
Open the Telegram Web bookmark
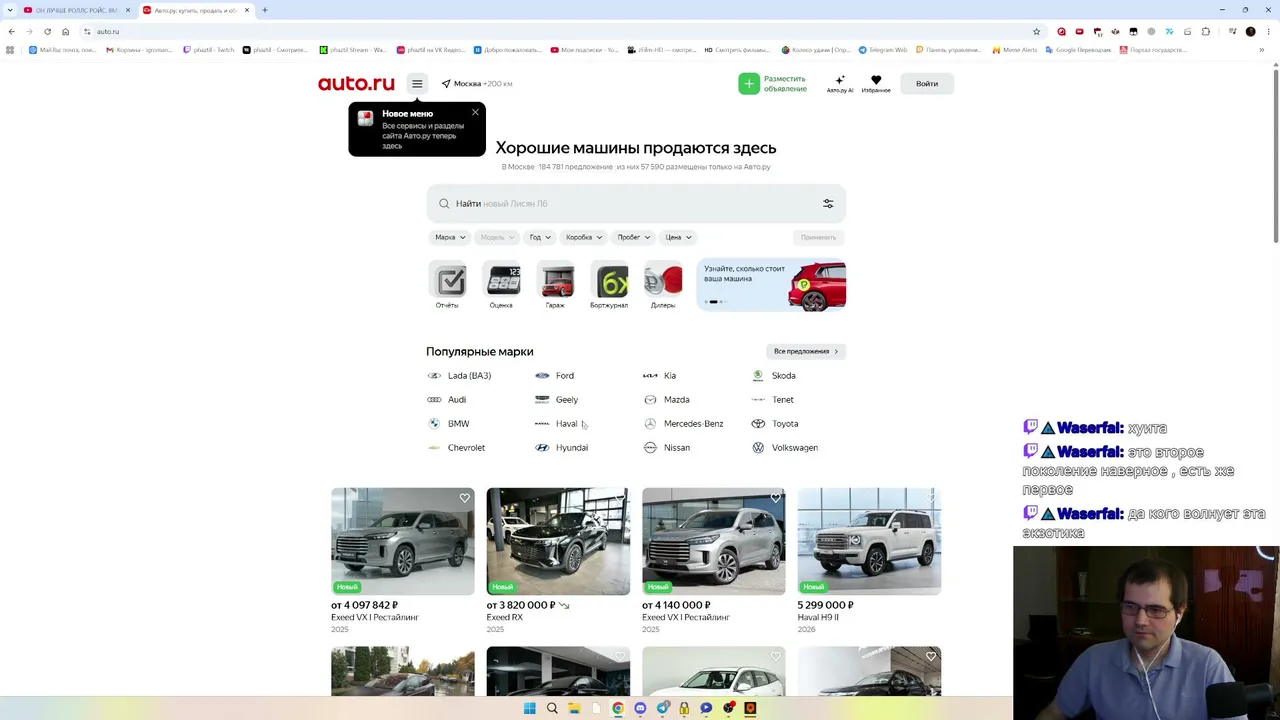882,49
